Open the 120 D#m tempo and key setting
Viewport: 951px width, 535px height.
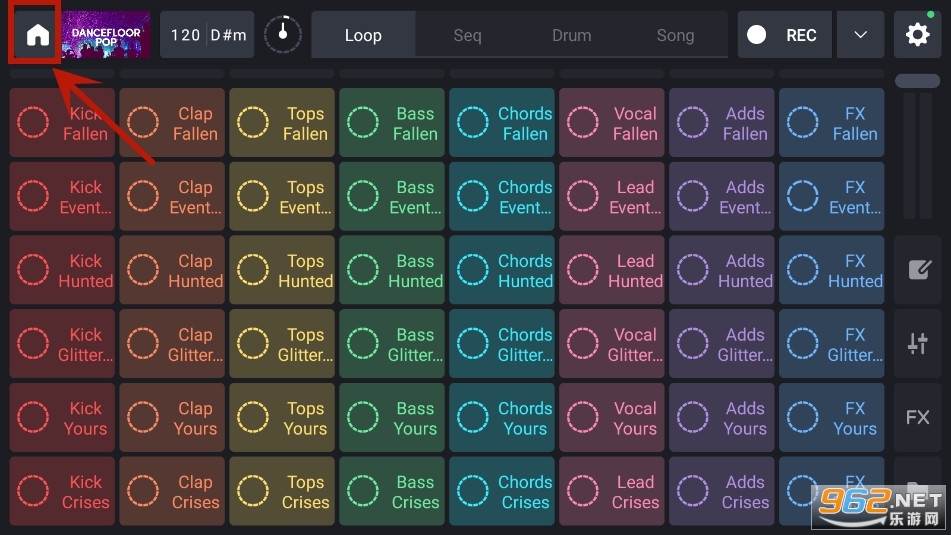pyautogui.click(x=207, y=35)
